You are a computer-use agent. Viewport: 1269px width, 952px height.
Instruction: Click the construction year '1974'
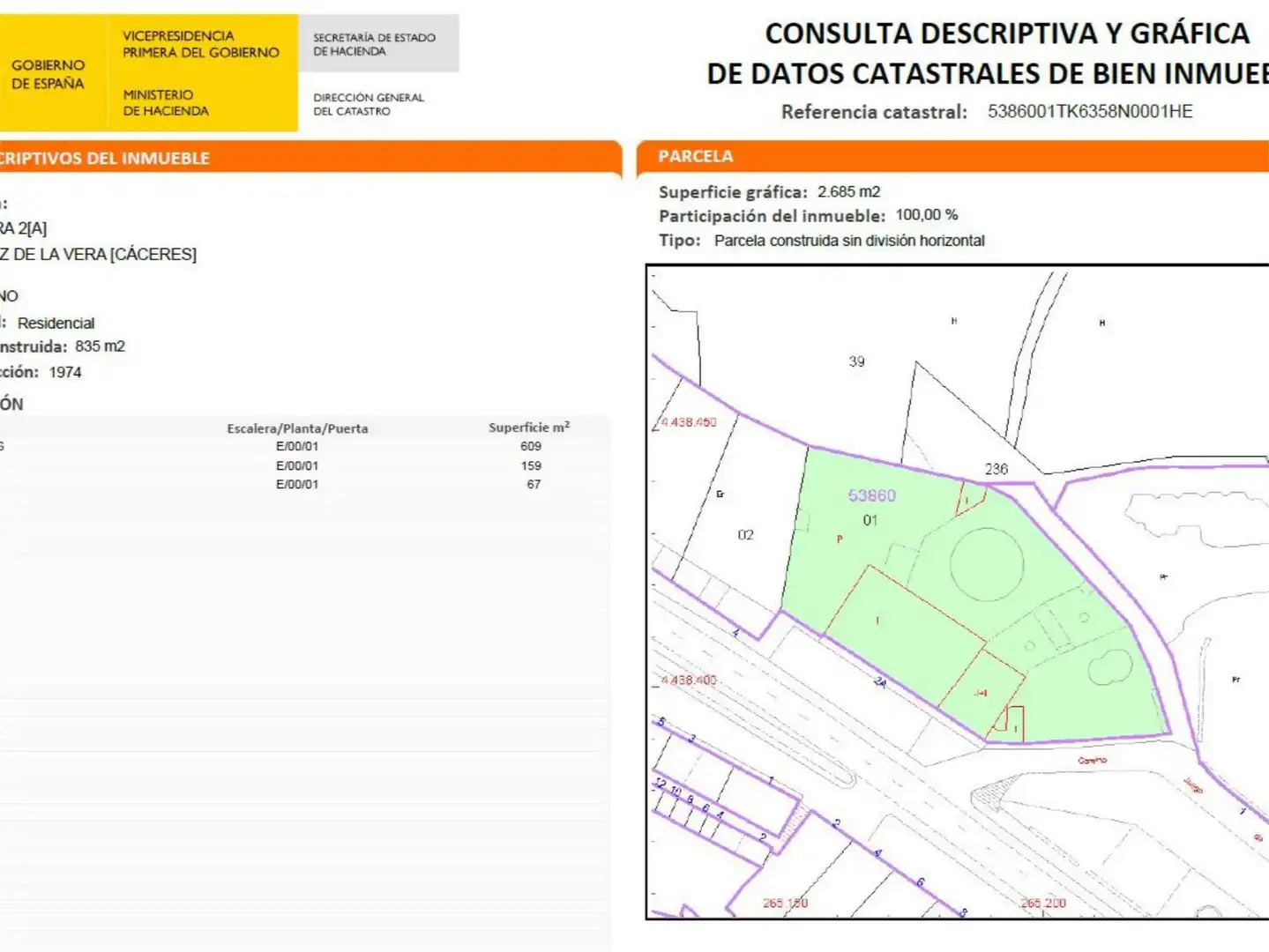click(65, 373)
